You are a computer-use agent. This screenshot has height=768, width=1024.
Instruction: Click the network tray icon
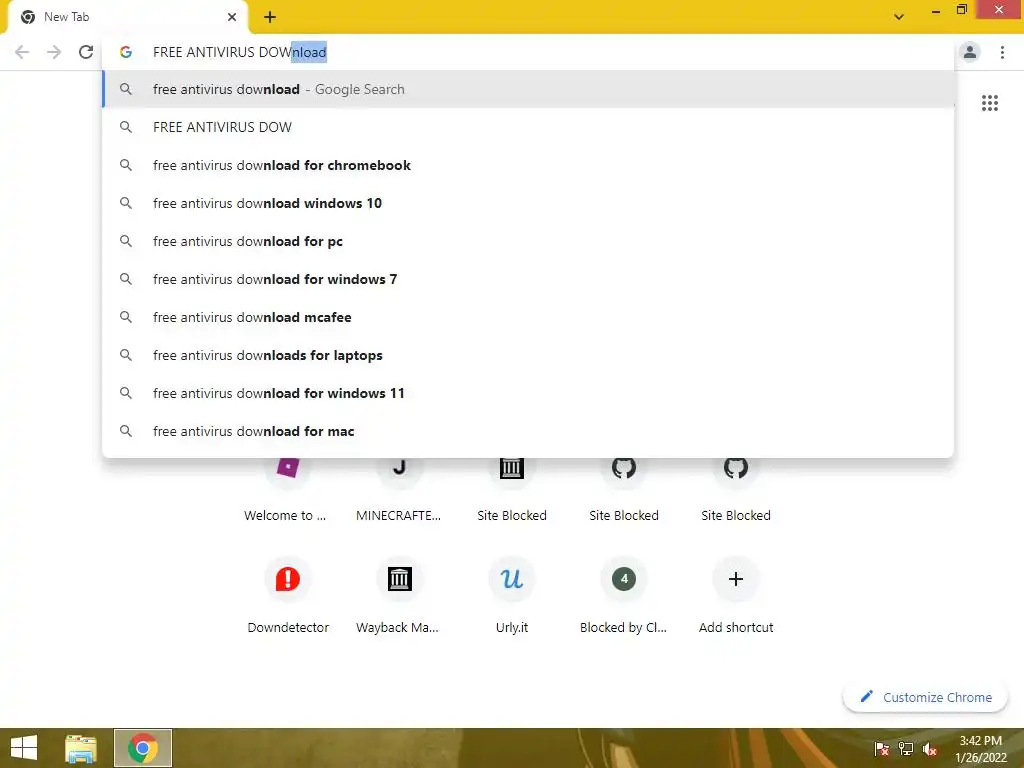[906, 749]
